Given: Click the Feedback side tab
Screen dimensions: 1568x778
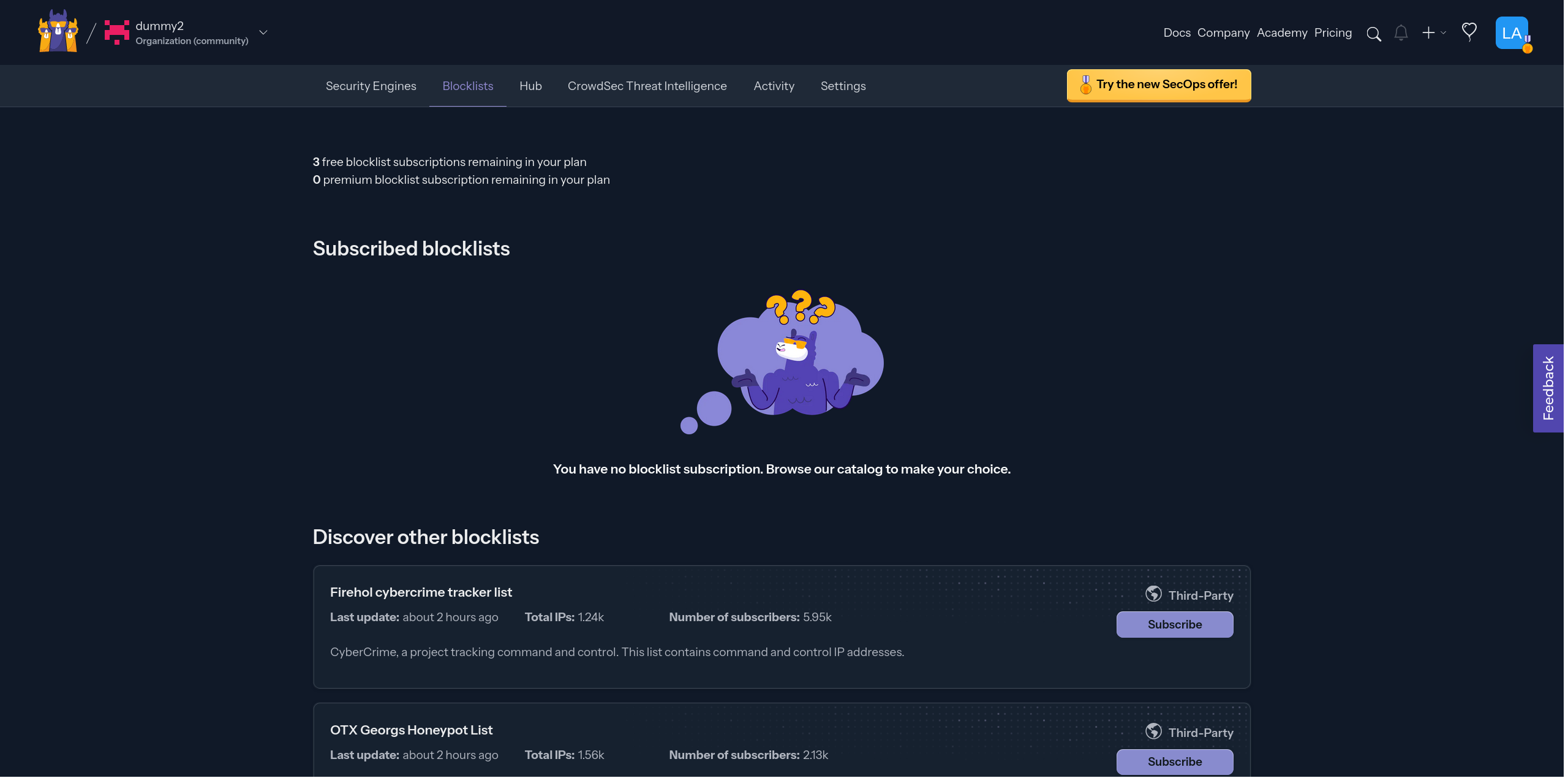Looking at the screenshot, I should pyautogui.click(x=1550, y=388).
